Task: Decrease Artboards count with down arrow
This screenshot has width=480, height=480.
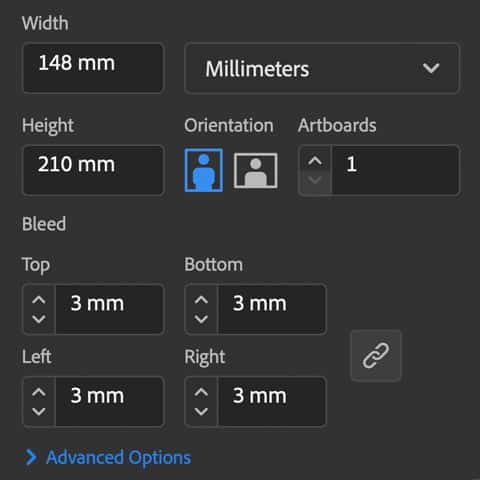Action: tap(315, 180)
